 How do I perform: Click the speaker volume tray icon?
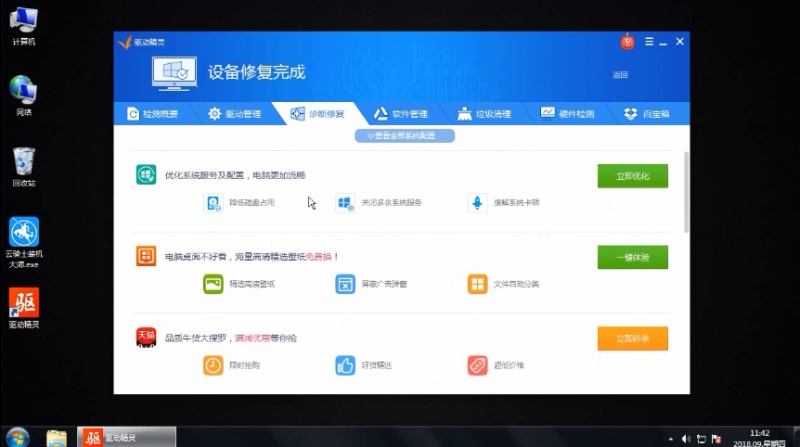tap(686, 439)
